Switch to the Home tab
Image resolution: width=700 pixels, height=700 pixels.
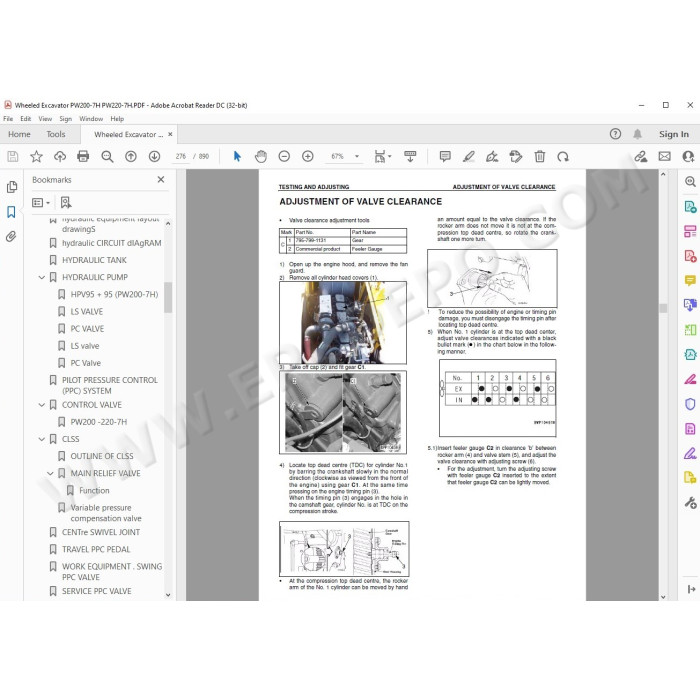coord(19,134)
